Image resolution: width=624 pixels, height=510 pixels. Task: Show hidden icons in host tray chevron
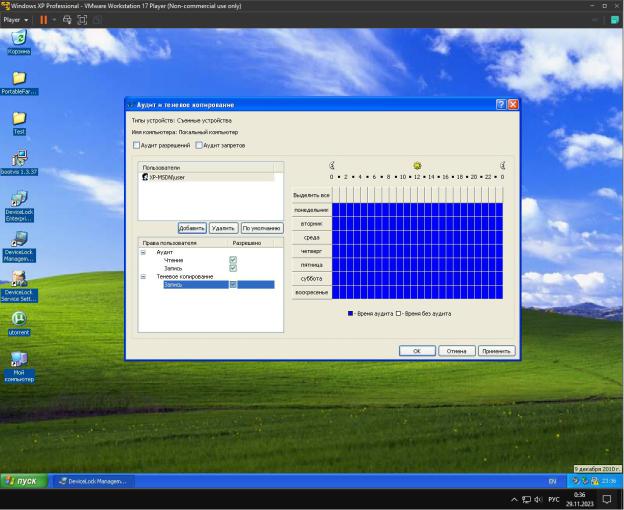(x=514, y=499)
